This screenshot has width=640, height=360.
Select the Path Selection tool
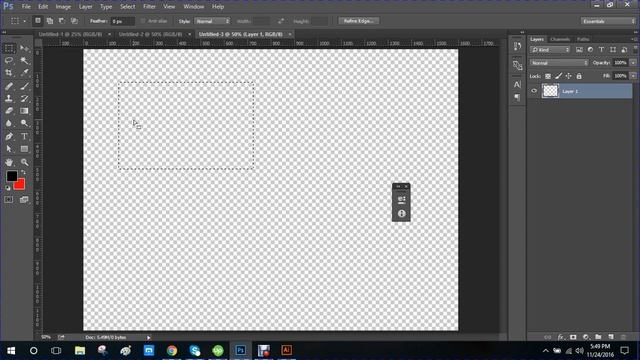coord(9,149)
